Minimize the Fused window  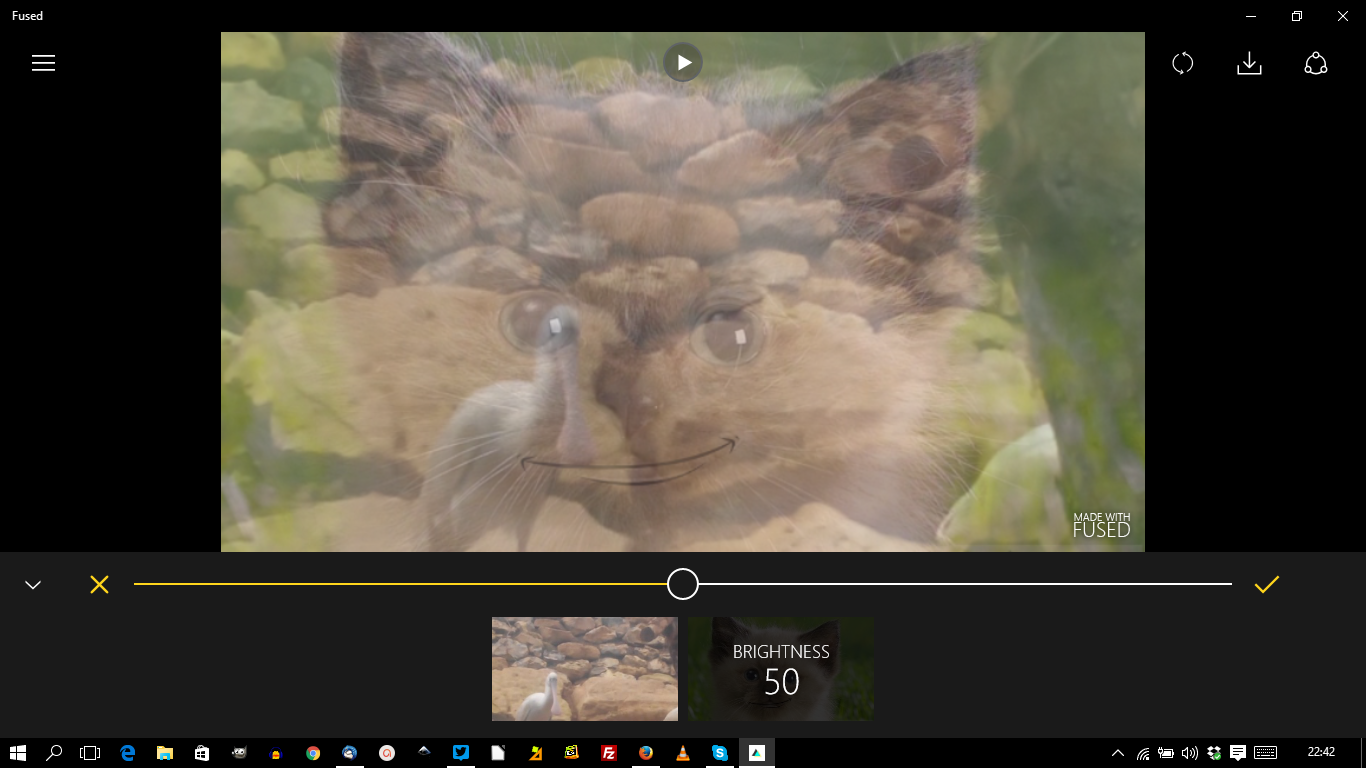tap(1251, 16)
